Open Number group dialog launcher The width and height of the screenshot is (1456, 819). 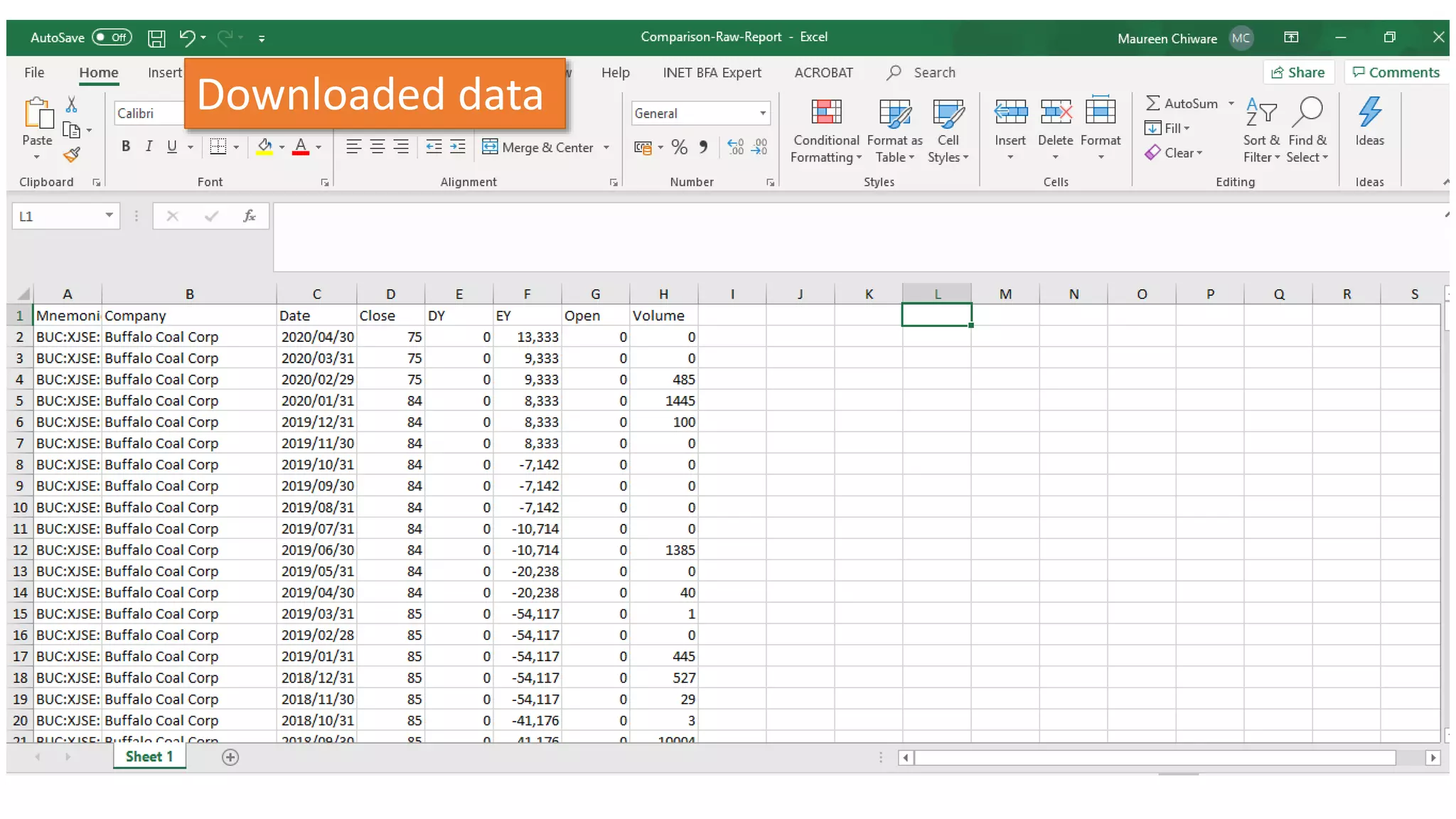point(770,183)
